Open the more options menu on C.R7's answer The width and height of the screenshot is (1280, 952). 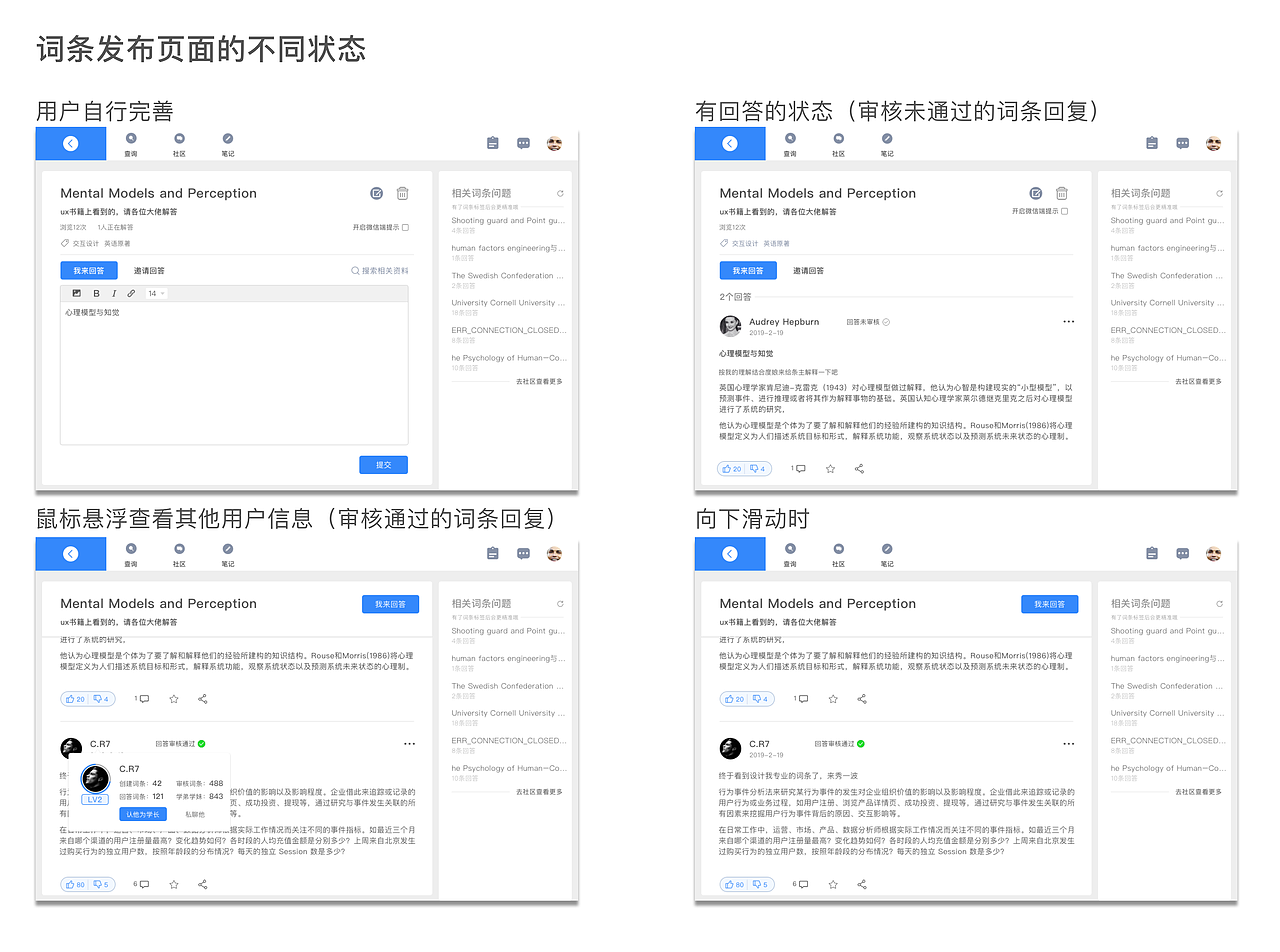(409, 744)
